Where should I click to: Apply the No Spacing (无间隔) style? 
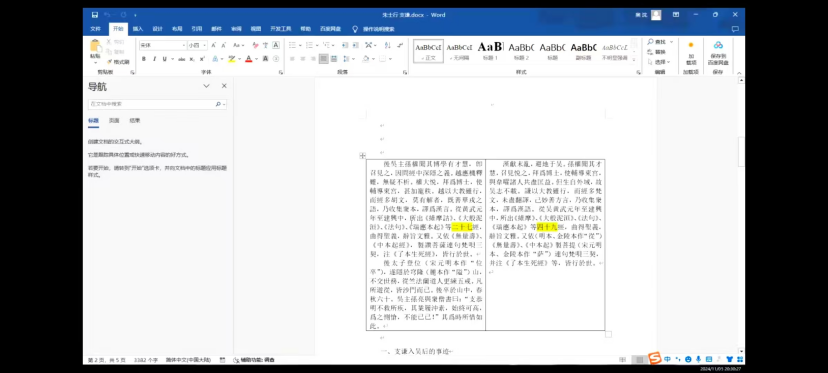coord(458,51)
